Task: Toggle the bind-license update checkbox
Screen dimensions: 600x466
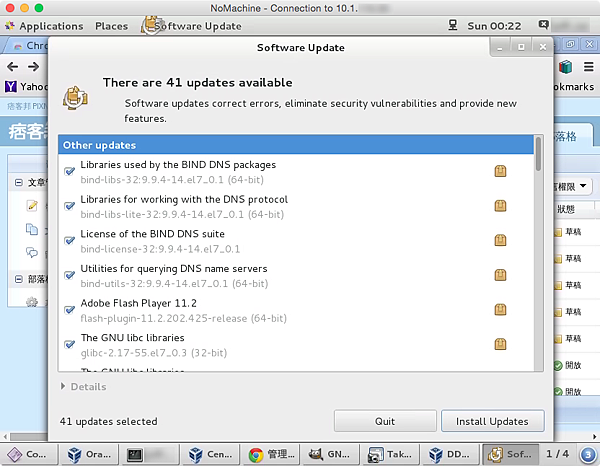Action: pos(69,240)
